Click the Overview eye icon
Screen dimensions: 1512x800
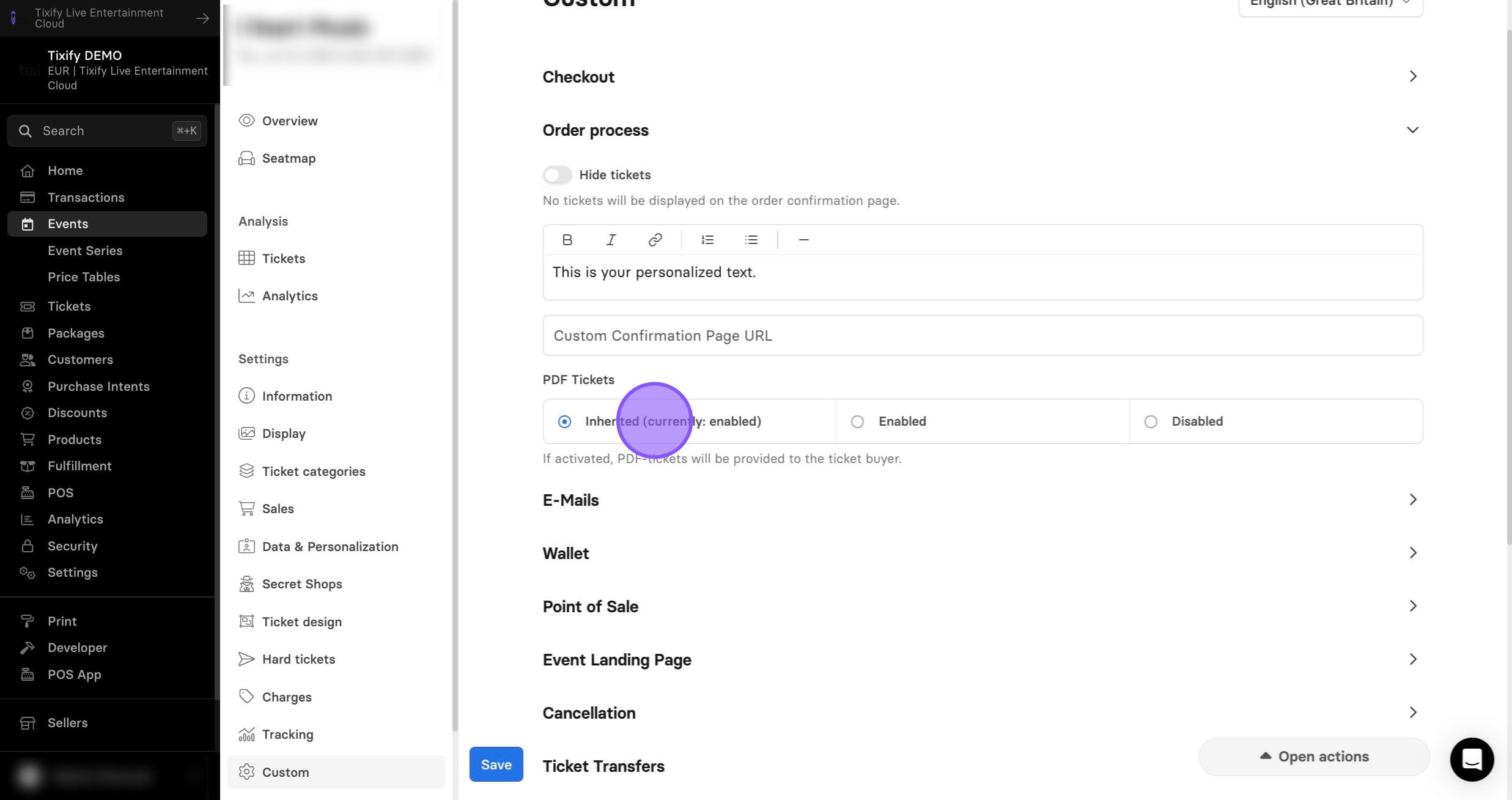[246, 120]
